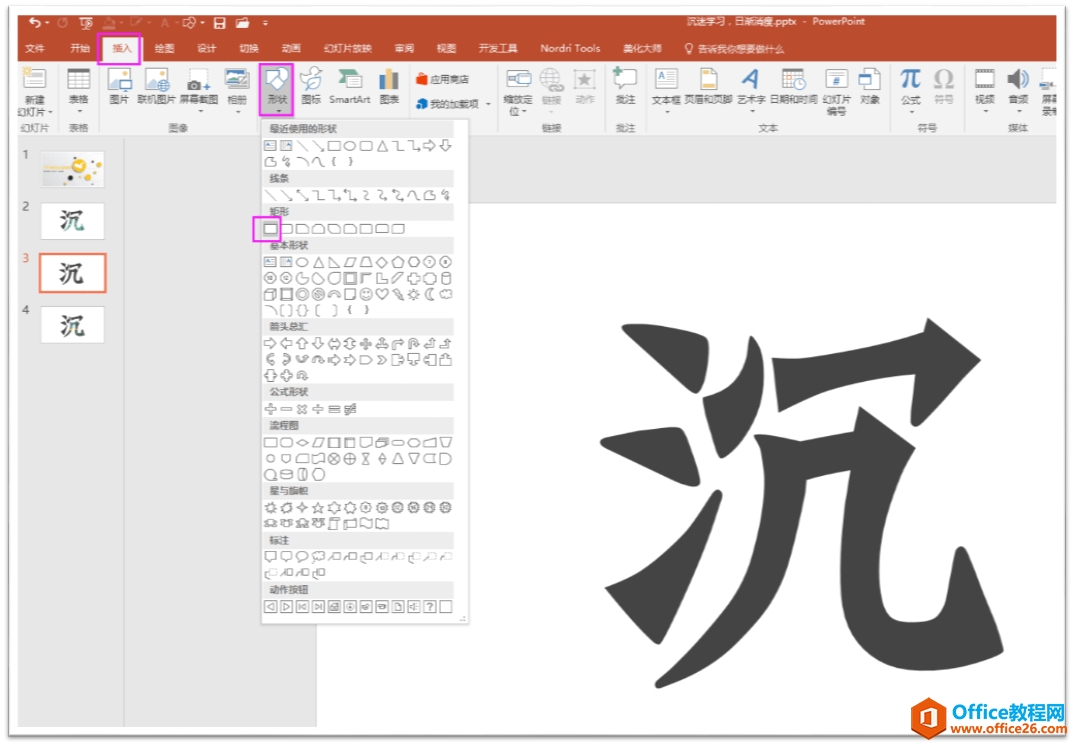The height and width of the screenshot is (746, 1074).
Task: Click the SmartArt icon in ribbon
Action: coord(349,86)
